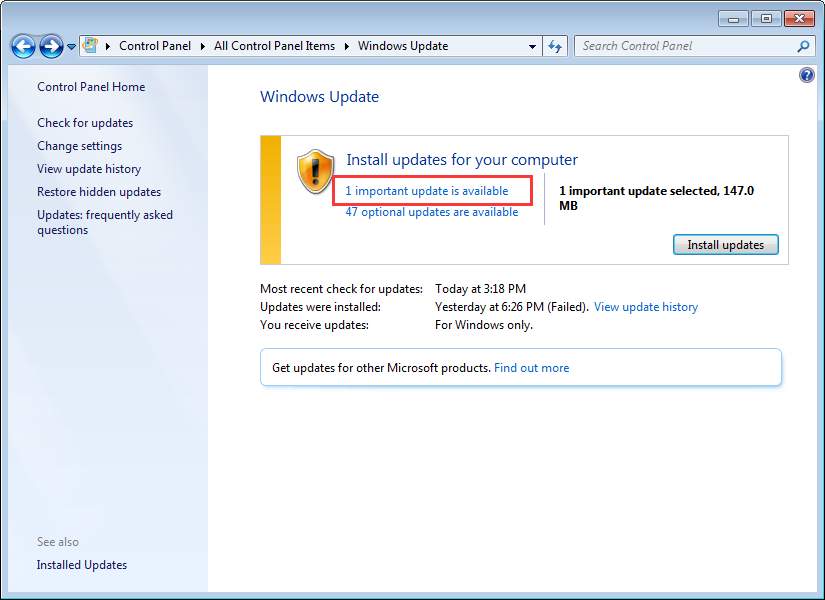825x600 pixels.
Task: Open Restore hidden updates
Action: pyautogui.click(x=99, y=192)
